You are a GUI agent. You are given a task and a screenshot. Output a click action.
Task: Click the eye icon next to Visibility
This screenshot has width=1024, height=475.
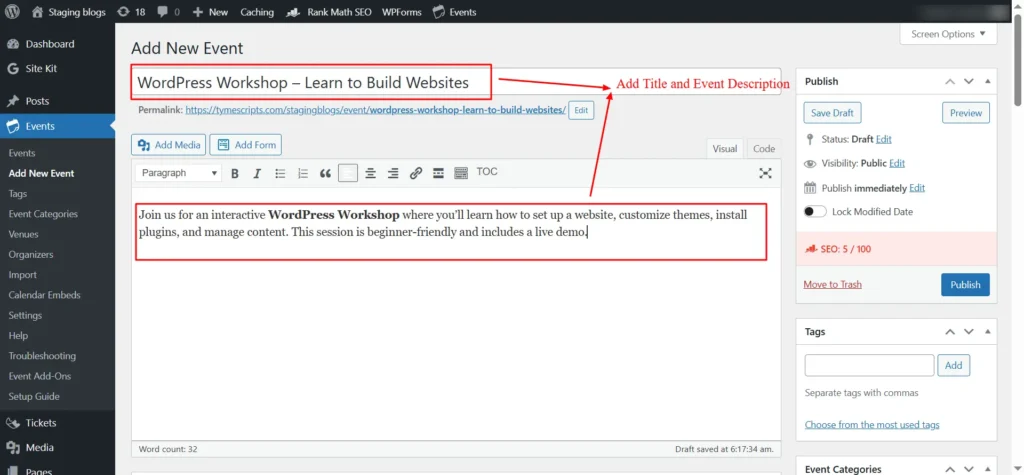click(x=810, y=163)
